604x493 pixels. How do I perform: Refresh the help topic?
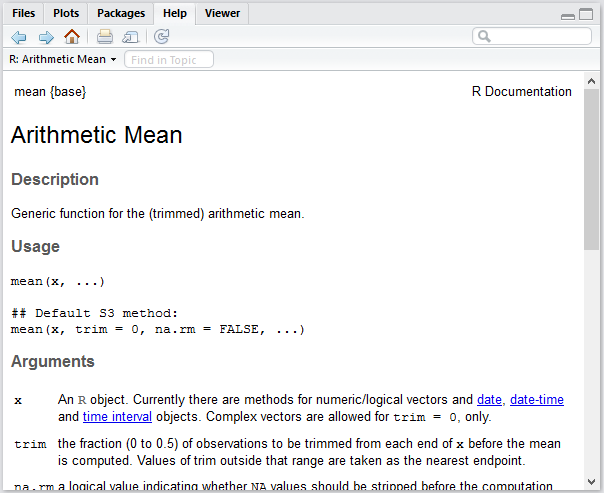[x=161, y=37]
